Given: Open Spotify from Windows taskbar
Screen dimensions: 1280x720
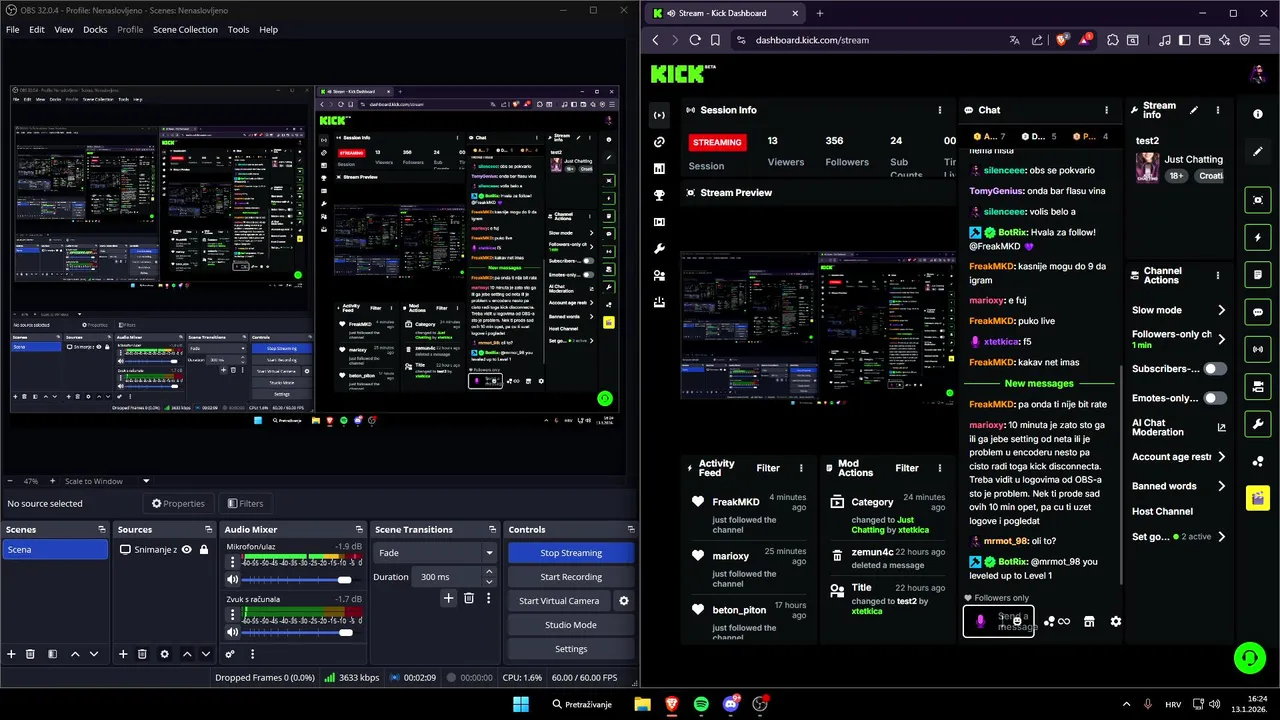Looking at the screenshot, I should (701, 704).
